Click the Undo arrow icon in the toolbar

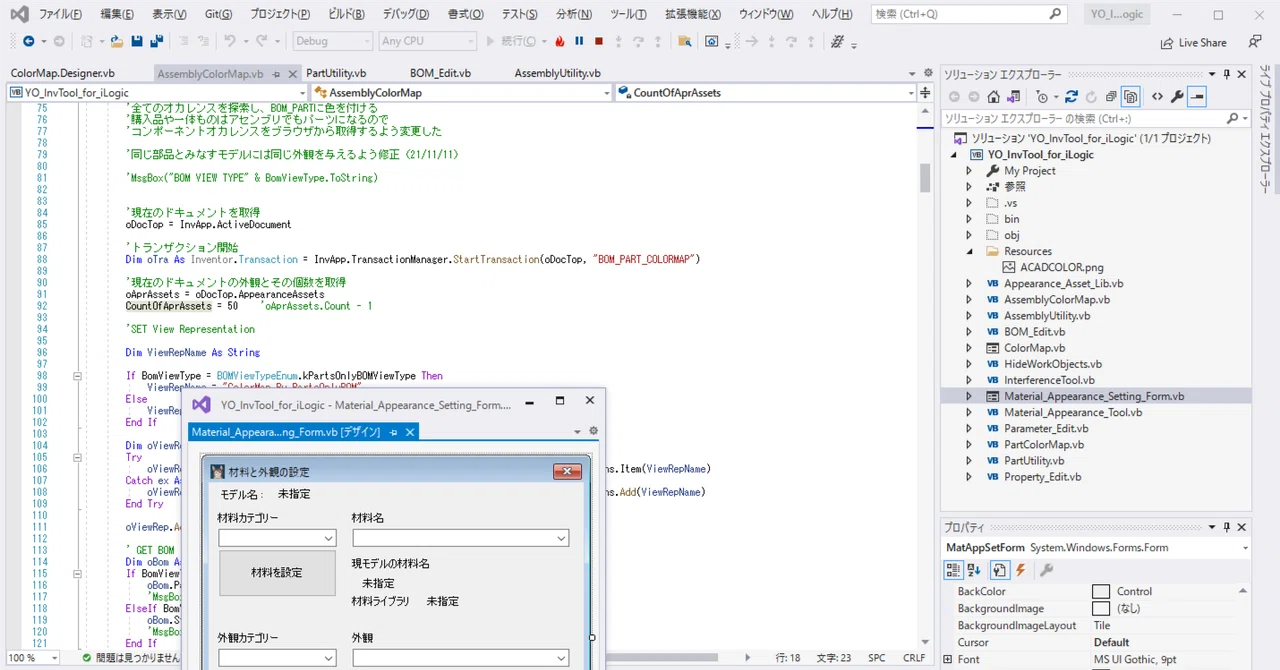click(230, 41)
